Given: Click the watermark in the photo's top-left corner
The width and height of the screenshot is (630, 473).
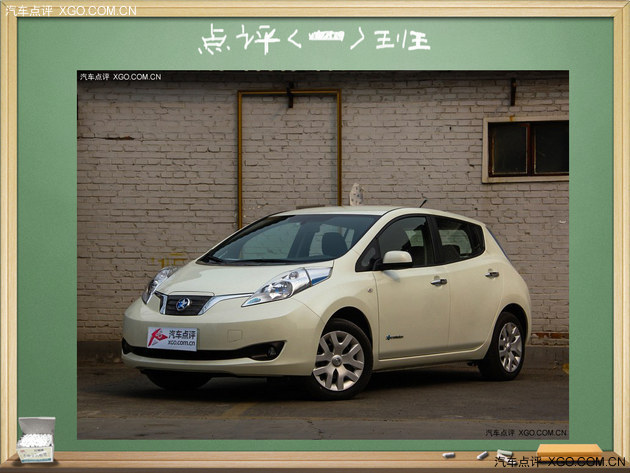Looking at the screenshot, I should click(x=120, y=76).
